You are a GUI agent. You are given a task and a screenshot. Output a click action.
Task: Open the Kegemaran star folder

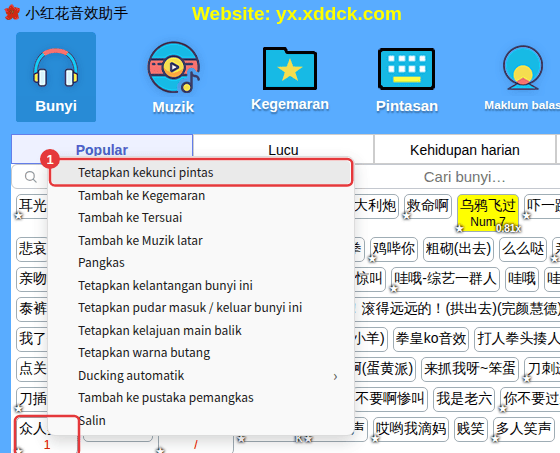tap(290, 68)
